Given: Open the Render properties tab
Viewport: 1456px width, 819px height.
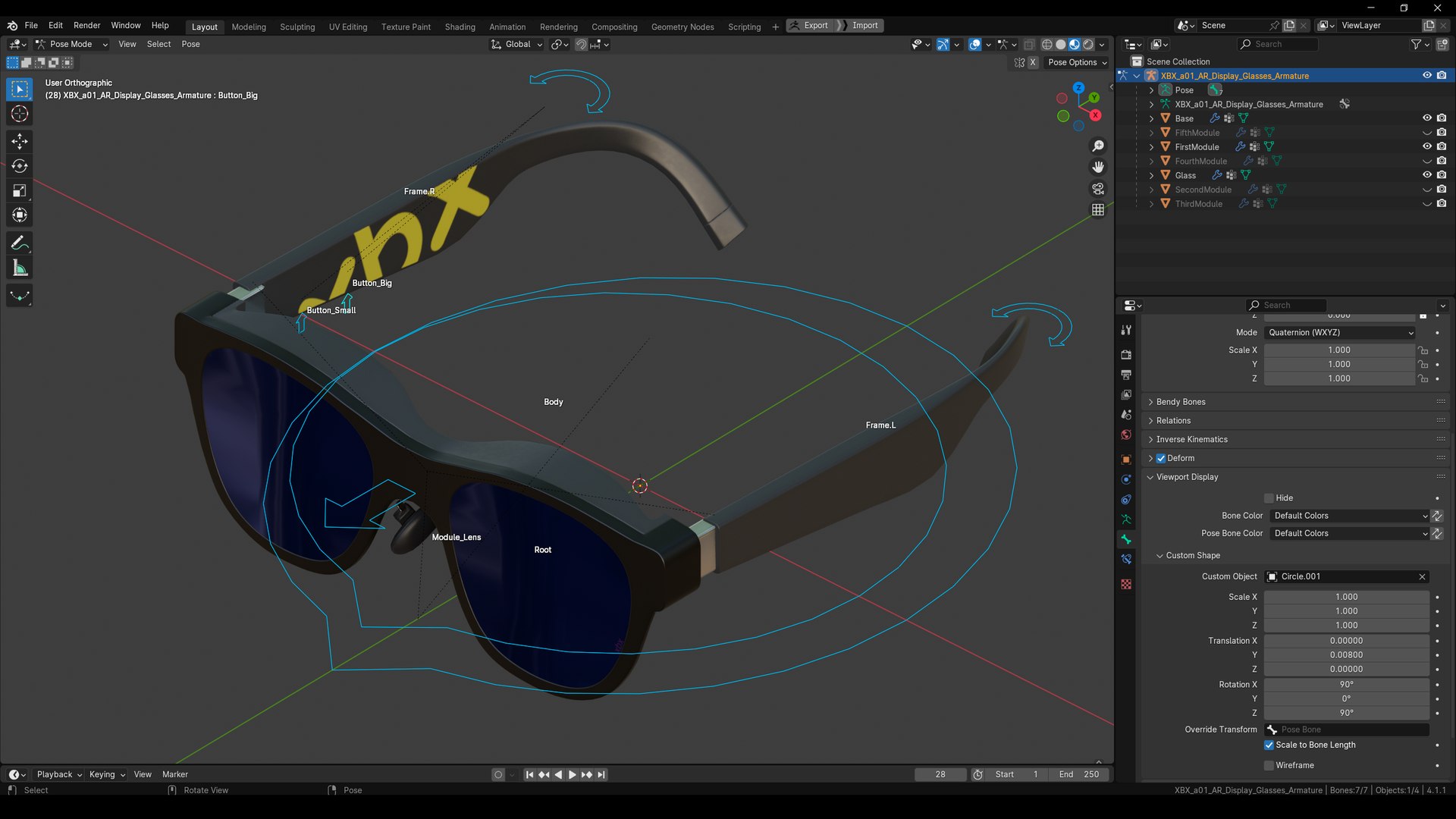Looking at the screenshot, I should click(x=1126, y=354).
